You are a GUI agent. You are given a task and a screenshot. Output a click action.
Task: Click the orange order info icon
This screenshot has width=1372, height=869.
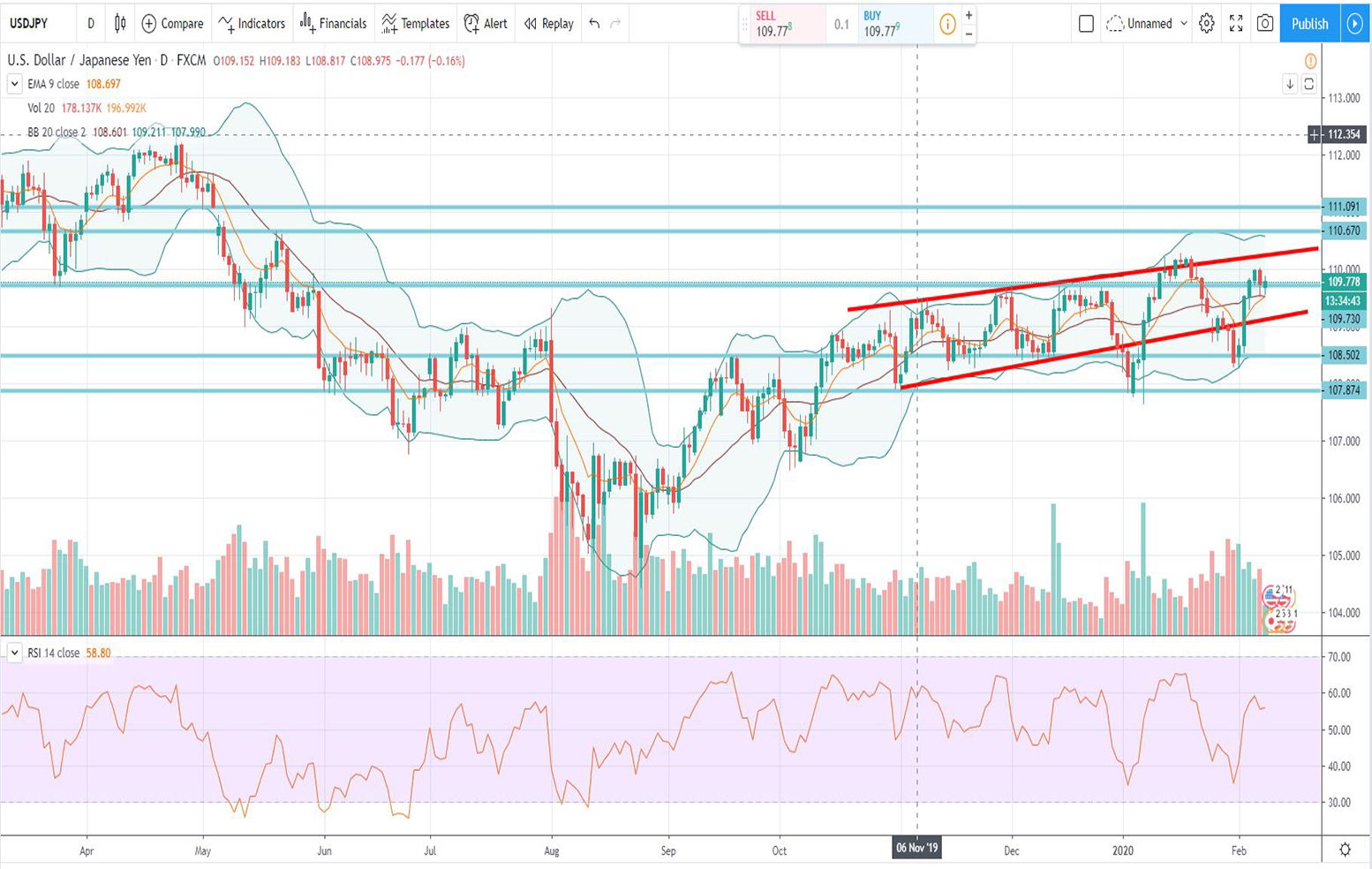(947, 24)
